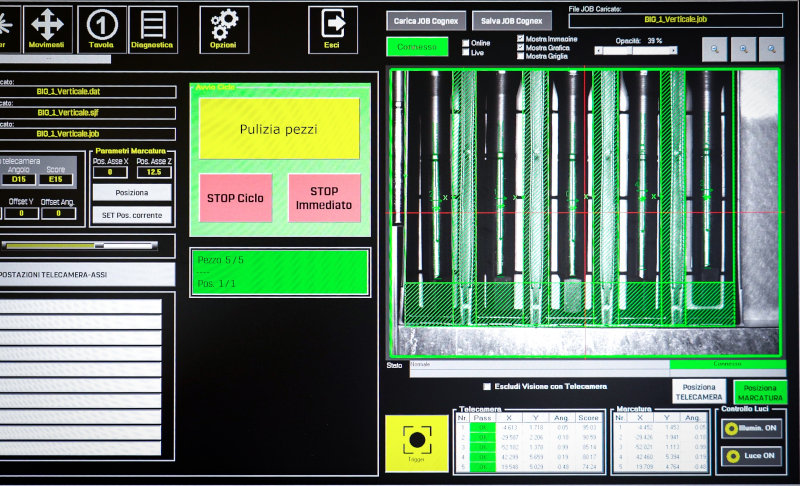The image size is (800, 486).
Task: Click the STOP Immediato button
Action: (x=324, y=198)
